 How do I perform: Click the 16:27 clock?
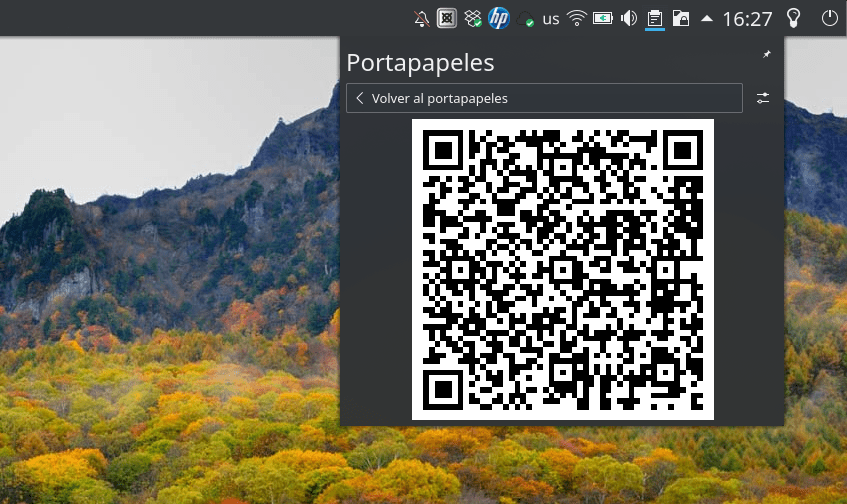[747, 19]
